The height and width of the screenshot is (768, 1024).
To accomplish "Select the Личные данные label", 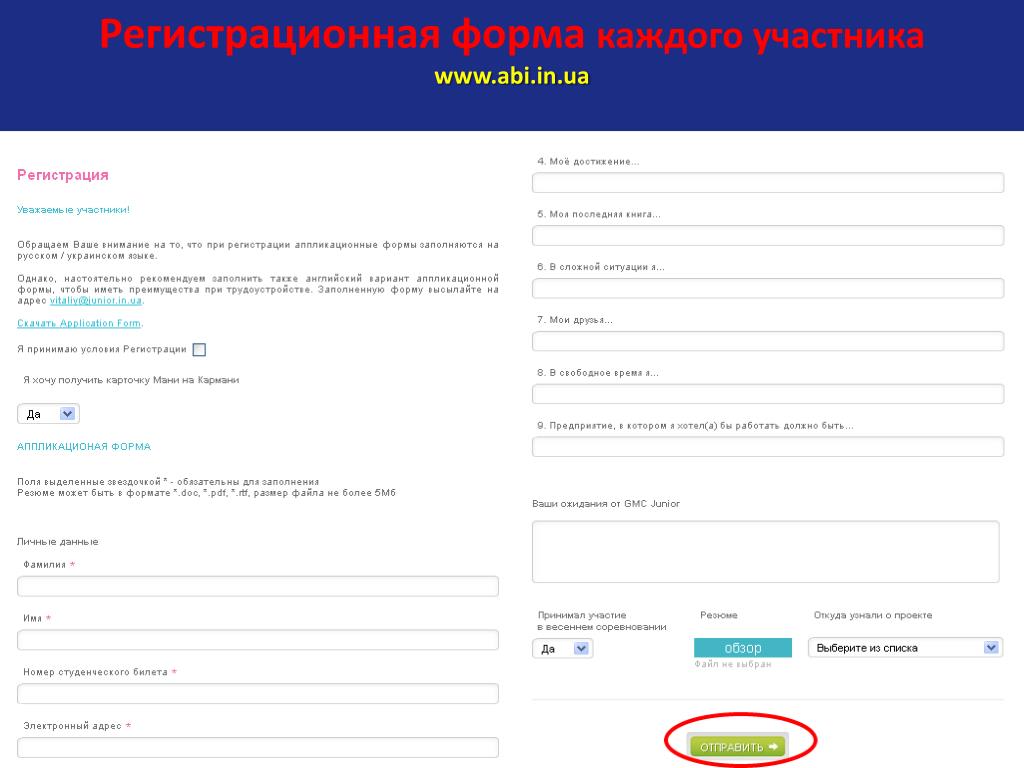I will point(57,541).
